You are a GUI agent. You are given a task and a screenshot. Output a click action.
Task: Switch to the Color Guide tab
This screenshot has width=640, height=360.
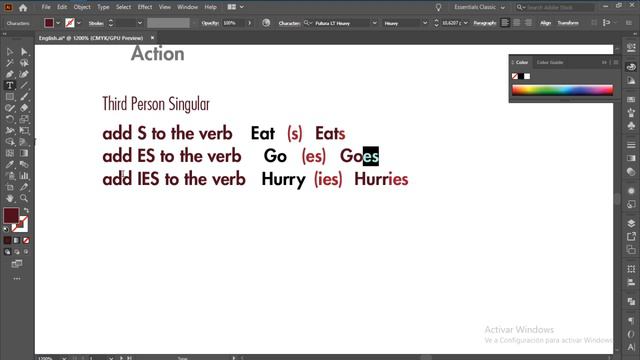[x=550, y=62]
